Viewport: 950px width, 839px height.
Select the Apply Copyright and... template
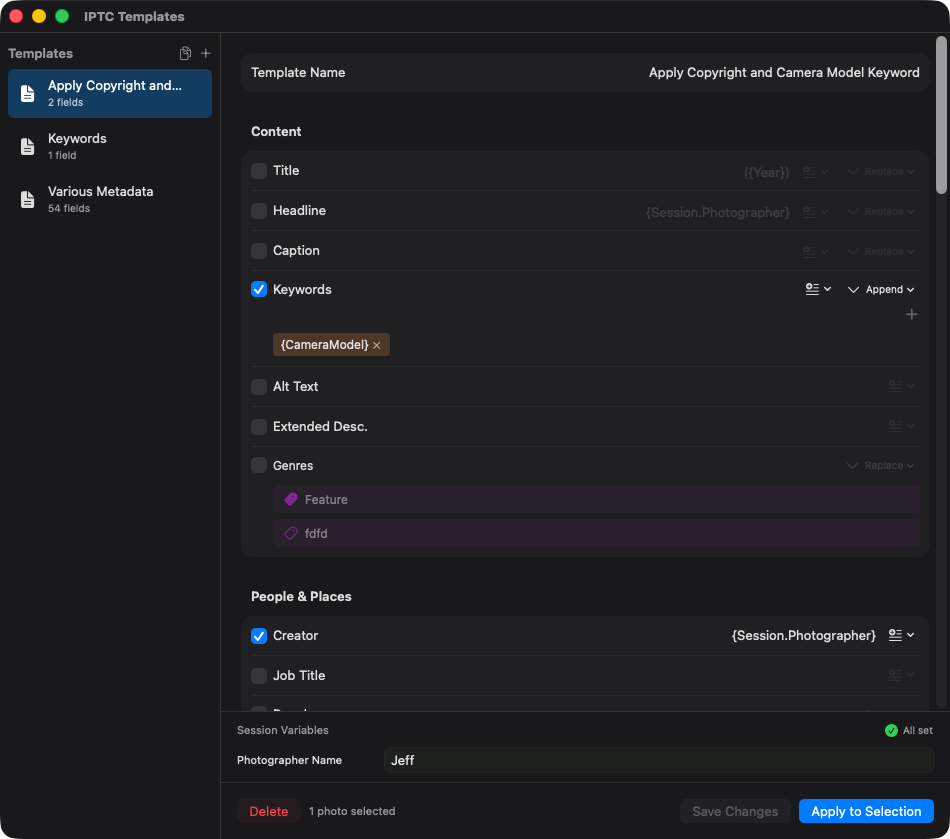tap(110, 93)
